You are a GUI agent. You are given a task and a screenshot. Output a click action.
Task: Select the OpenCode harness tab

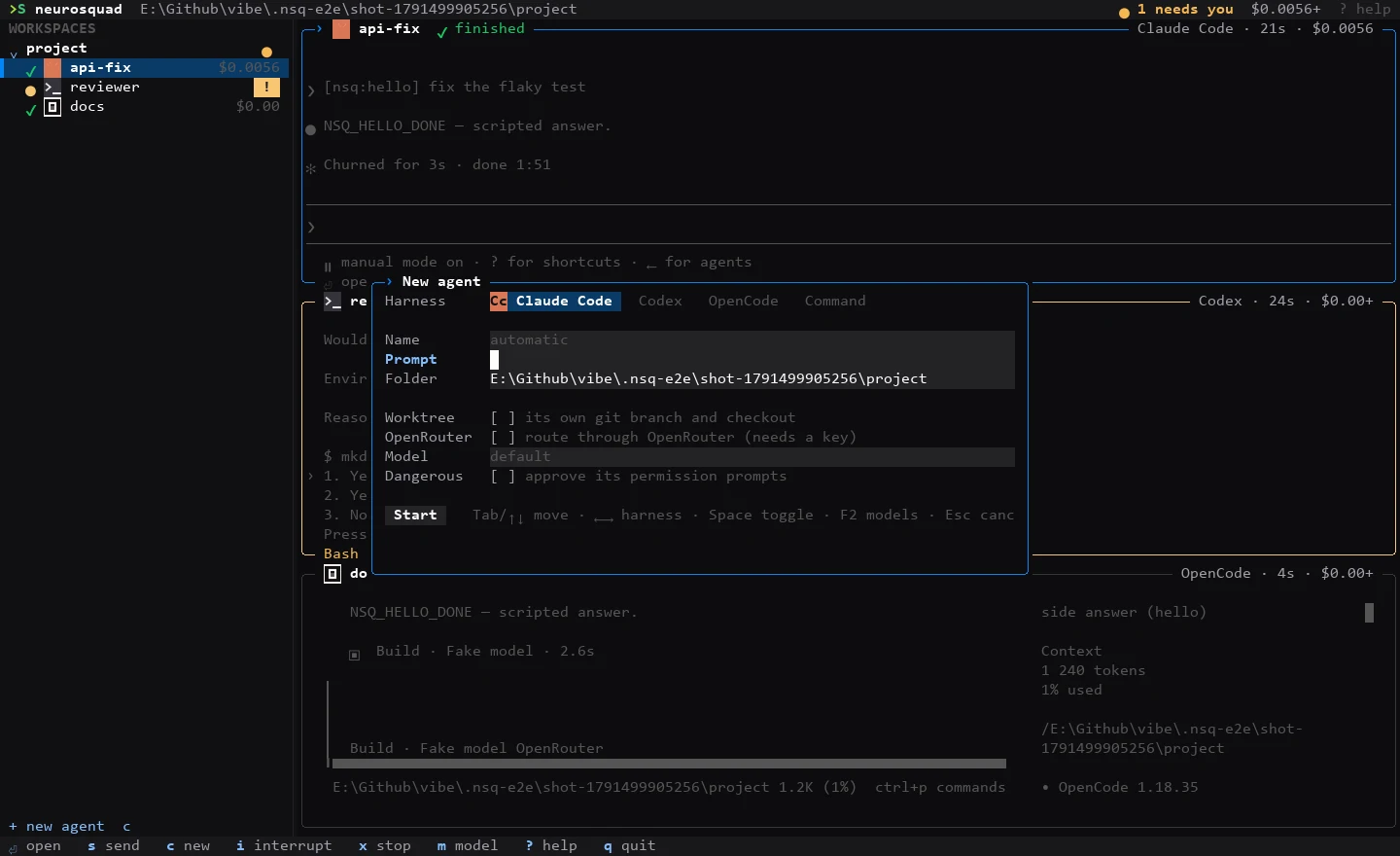point(744,302)
